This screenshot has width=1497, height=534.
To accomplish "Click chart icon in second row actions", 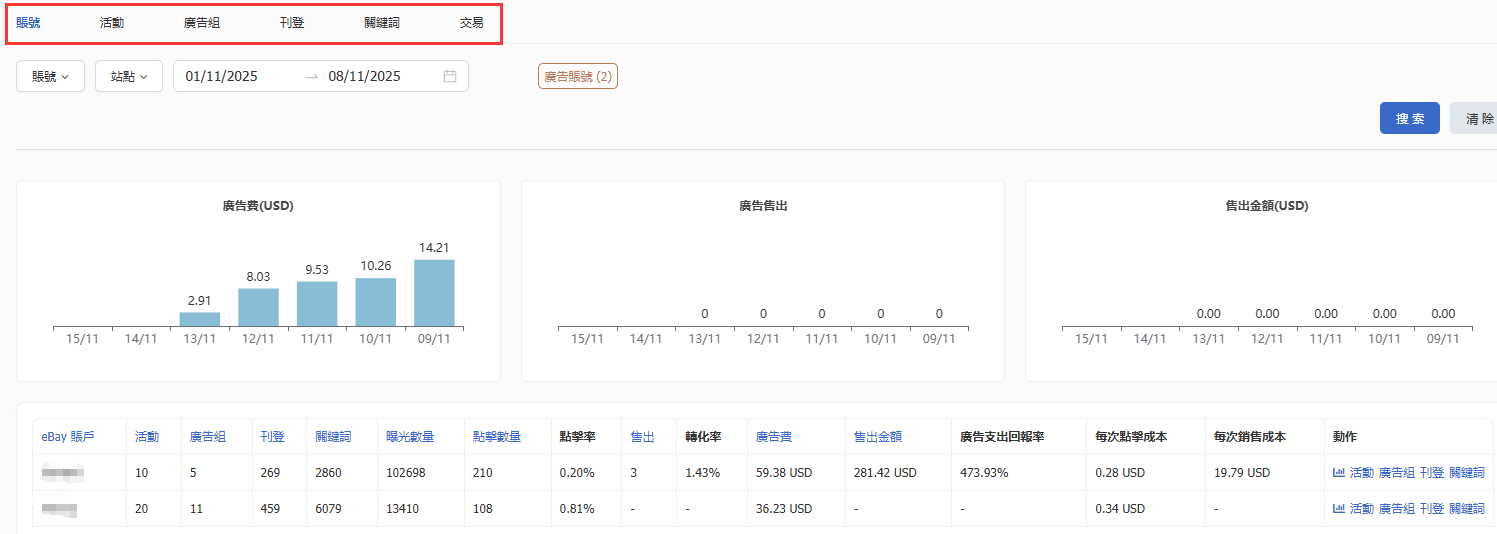I will pos(1339,508).
